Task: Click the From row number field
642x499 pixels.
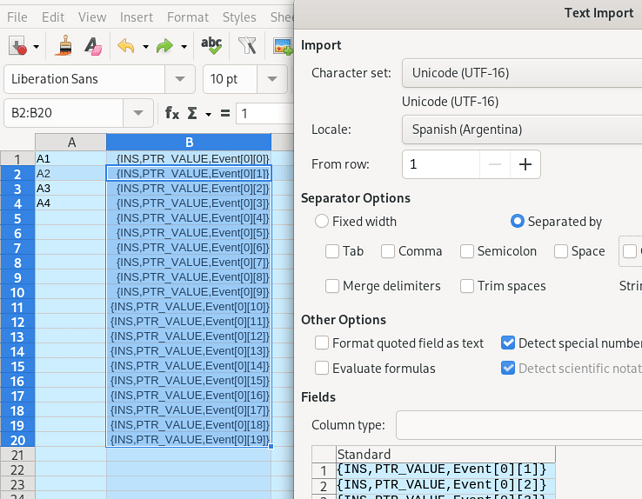Action: pos(441,164)
